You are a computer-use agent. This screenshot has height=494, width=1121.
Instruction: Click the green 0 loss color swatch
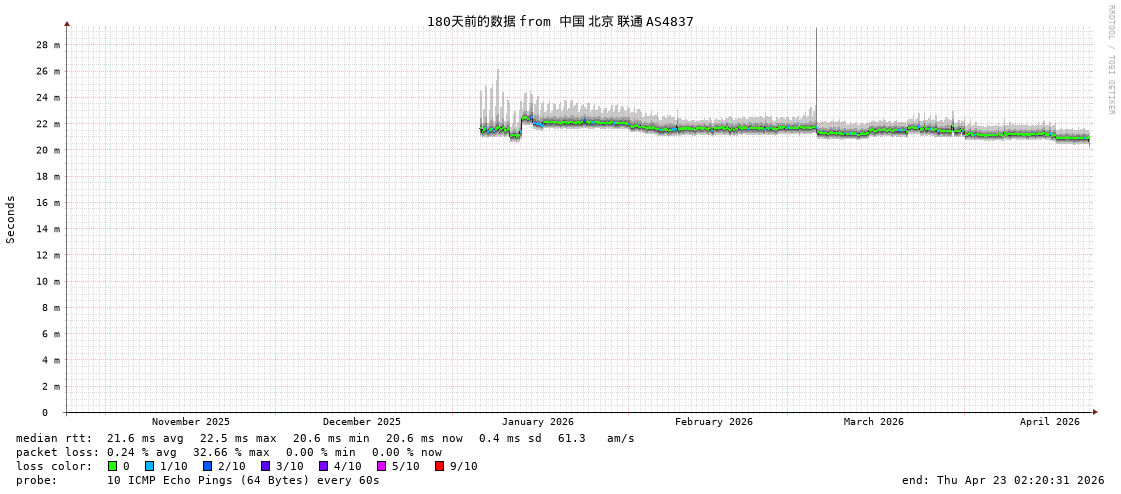coord(113,466)
